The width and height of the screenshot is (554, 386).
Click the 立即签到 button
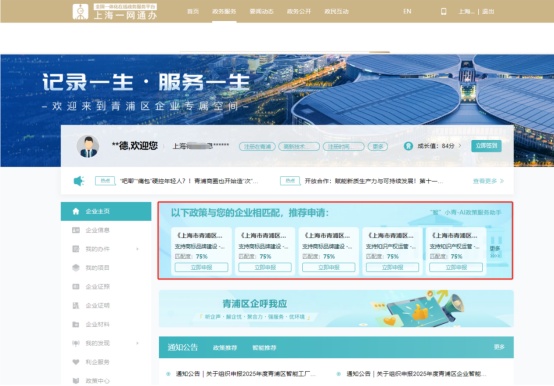click(x=486, y=146)
